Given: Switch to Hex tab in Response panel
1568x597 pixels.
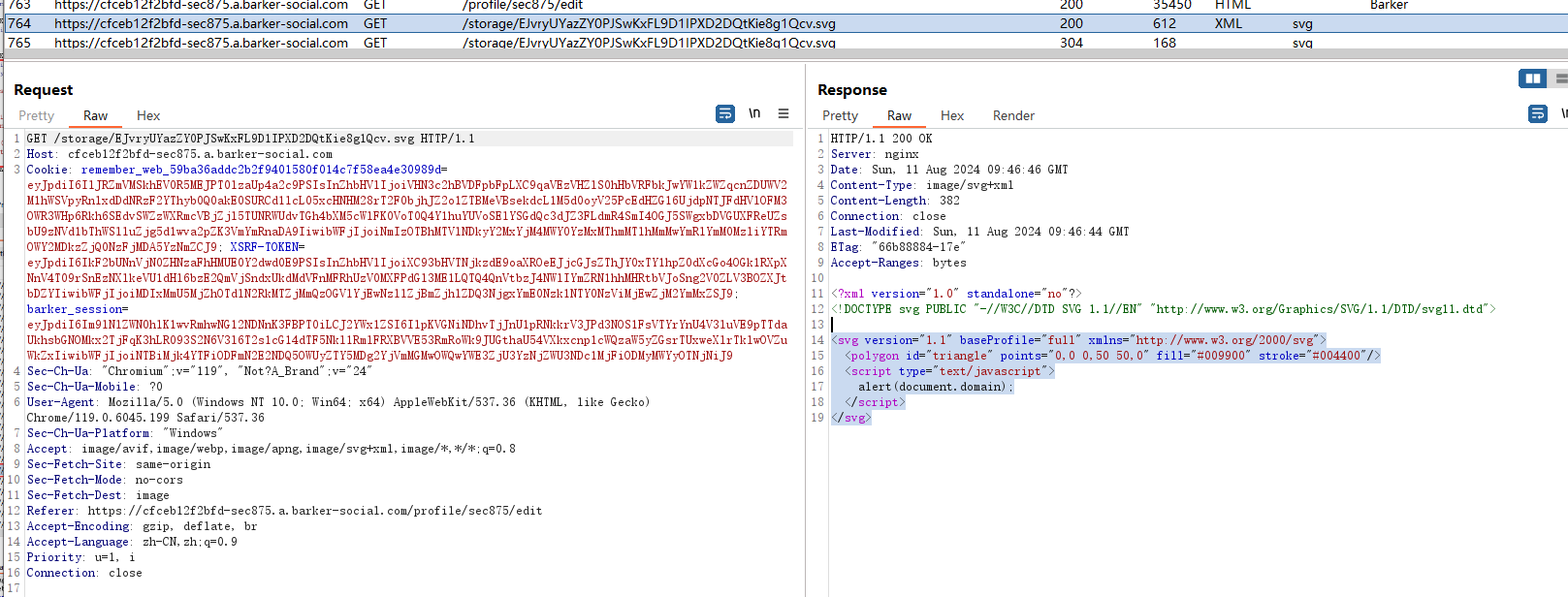Looking at the screenshot, I should click(952, 115).
